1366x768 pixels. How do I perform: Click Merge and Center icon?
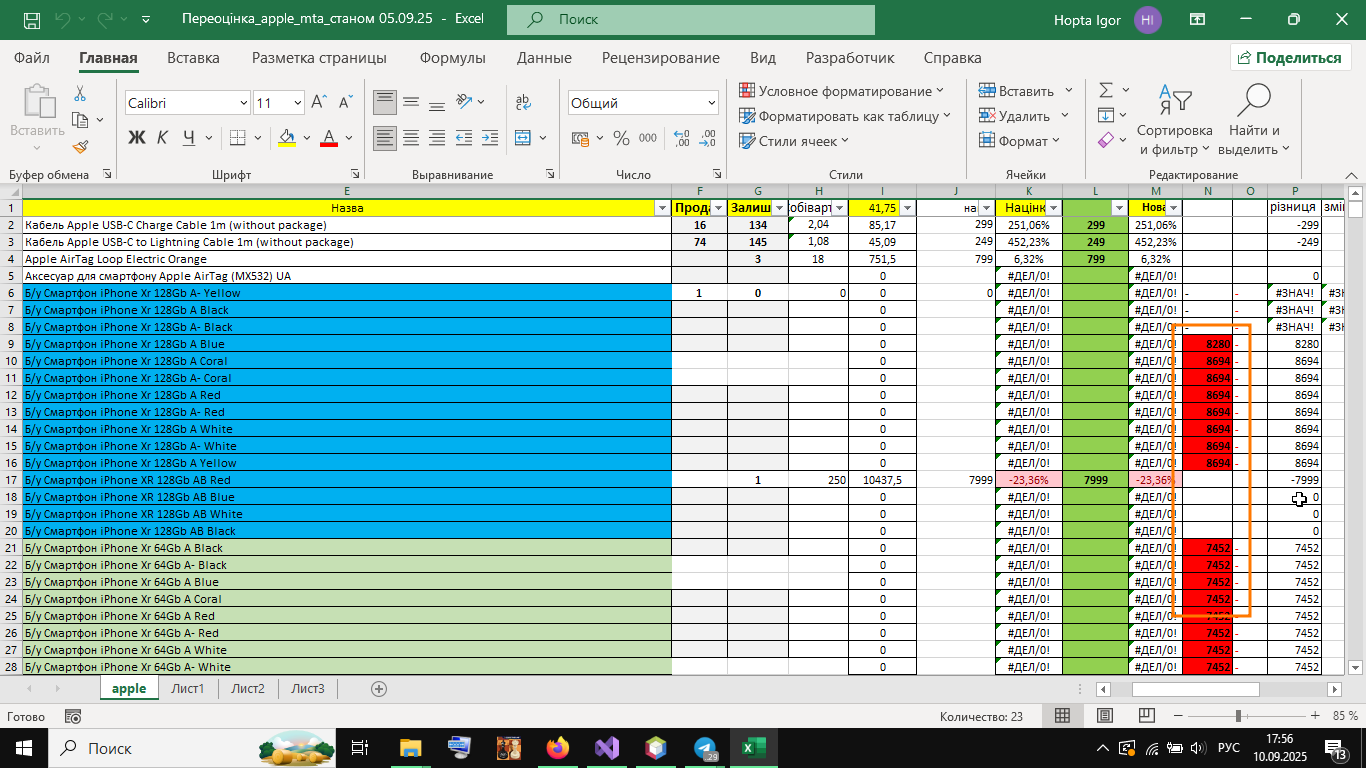[523, 138]
